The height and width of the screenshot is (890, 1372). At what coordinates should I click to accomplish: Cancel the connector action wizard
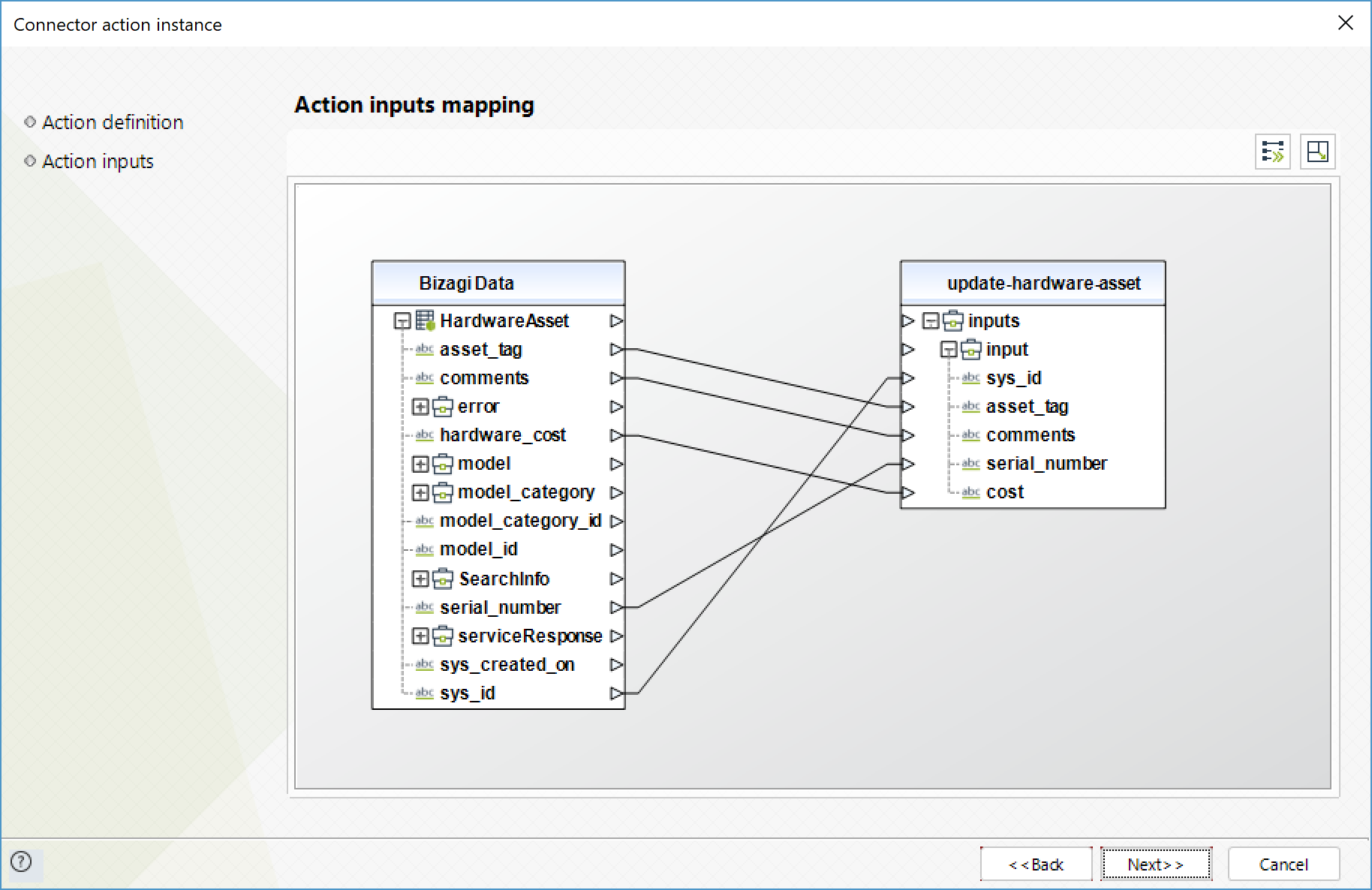coord(1283,864)
